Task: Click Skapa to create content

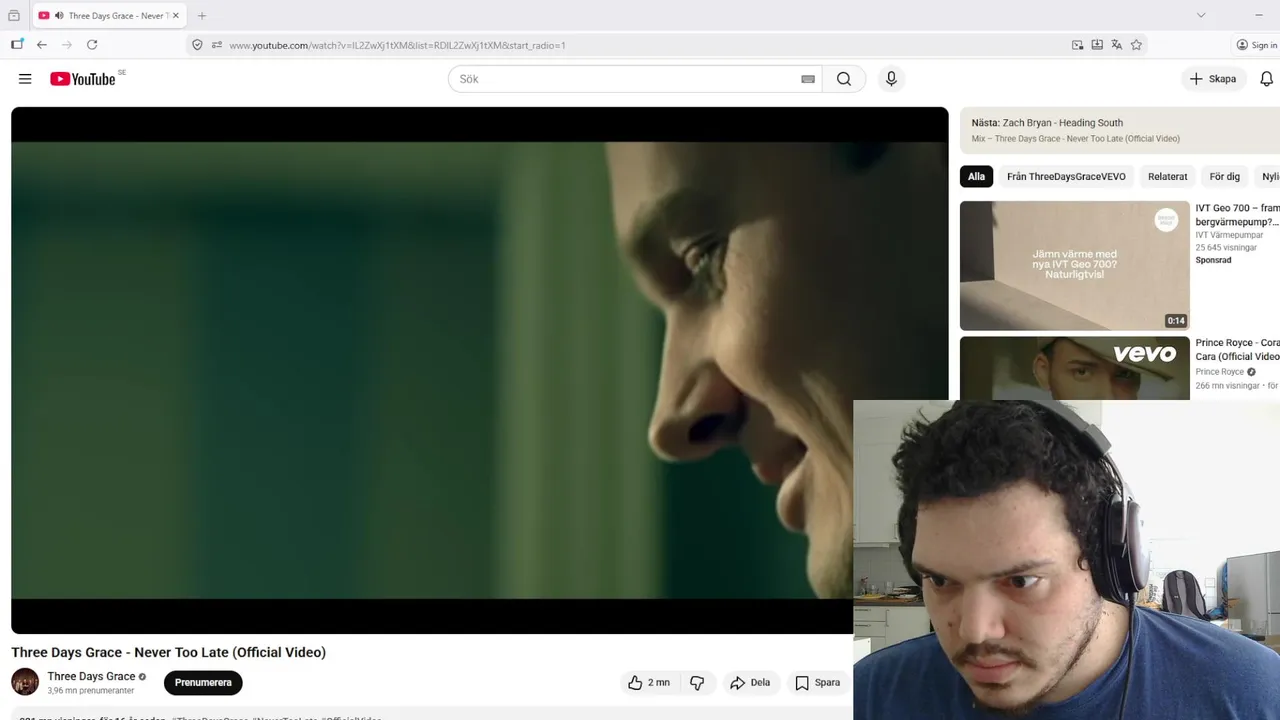Action: click(x=1213, y=79)
